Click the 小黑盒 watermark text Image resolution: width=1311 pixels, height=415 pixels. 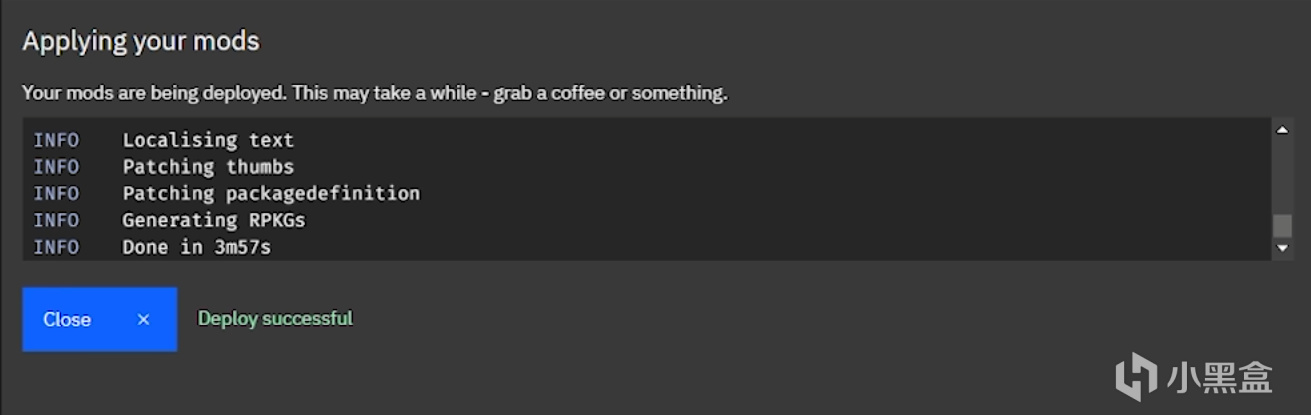coord(1220,377)
